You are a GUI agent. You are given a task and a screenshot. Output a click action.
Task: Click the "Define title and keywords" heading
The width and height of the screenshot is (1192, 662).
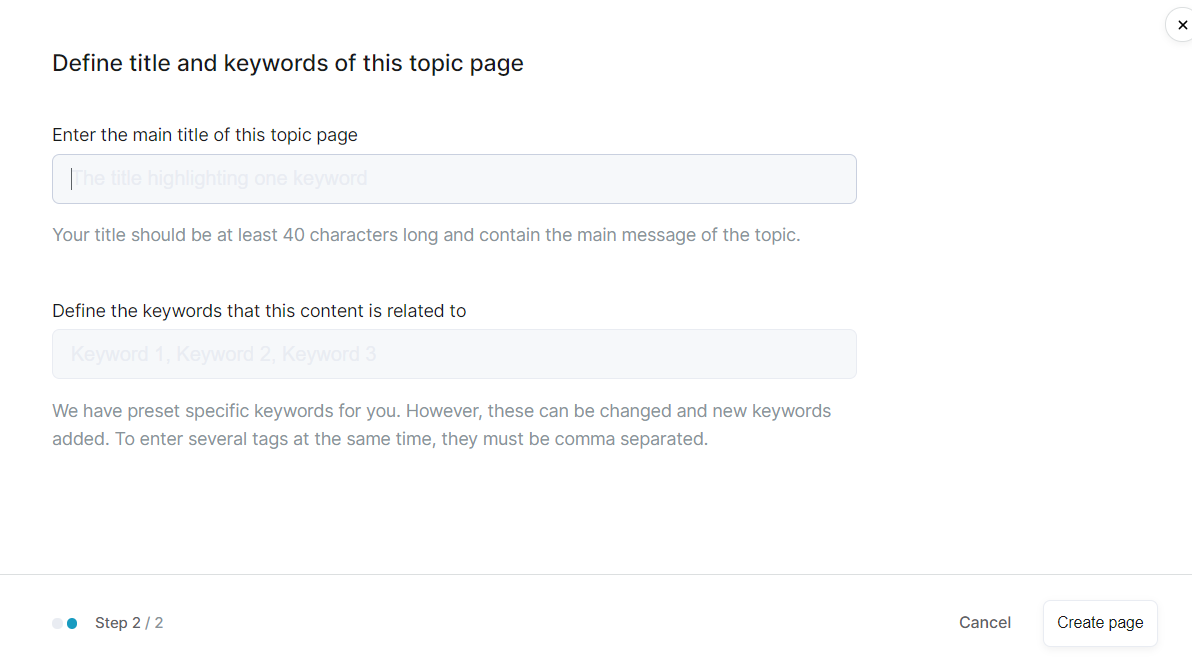click(288, 63)
